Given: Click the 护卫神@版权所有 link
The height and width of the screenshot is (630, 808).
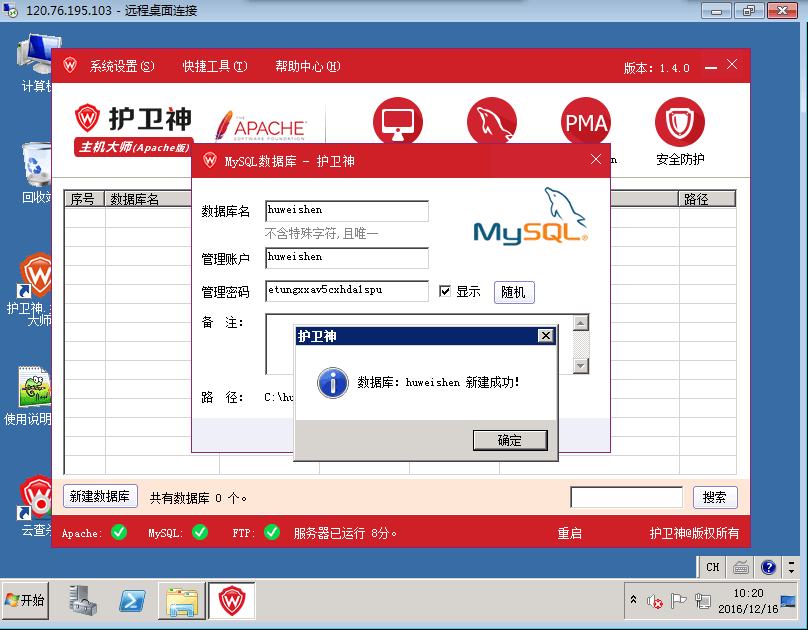Looking at the screenshot, I should [x=694, y=533].
